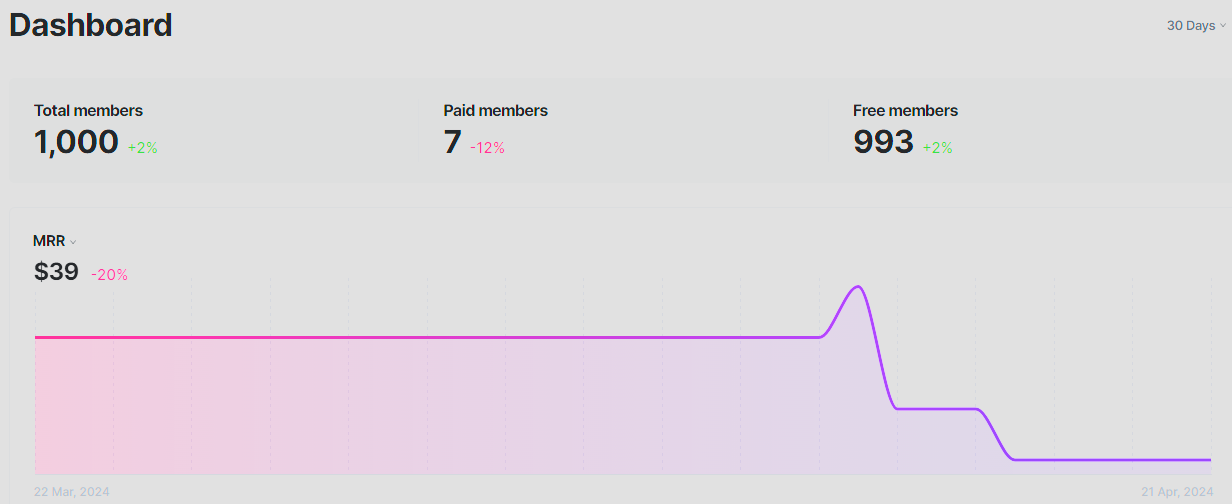Click the 993 free members figure
This screenshot has width=1232, height=504.
883,142
